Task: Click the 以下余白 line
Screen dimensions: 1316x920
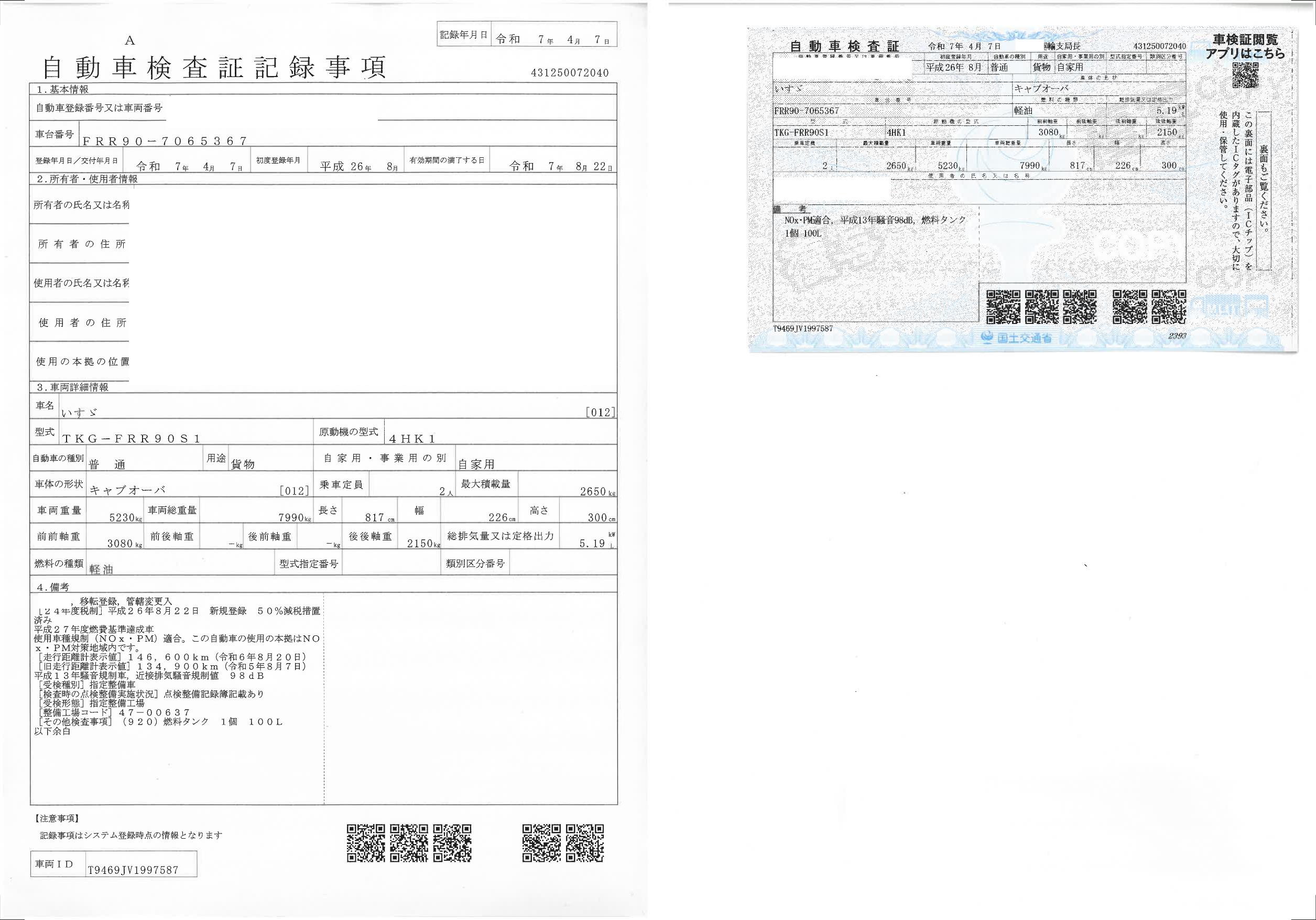Action: (x=52, y=731)
